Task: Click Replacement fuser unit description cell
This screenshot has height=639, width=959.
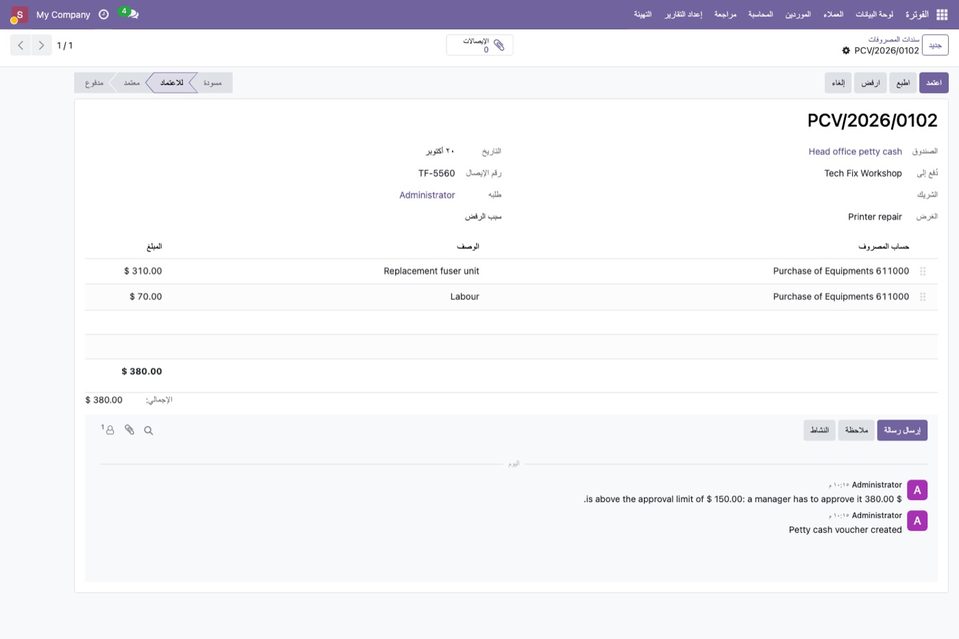Action: 431,271
